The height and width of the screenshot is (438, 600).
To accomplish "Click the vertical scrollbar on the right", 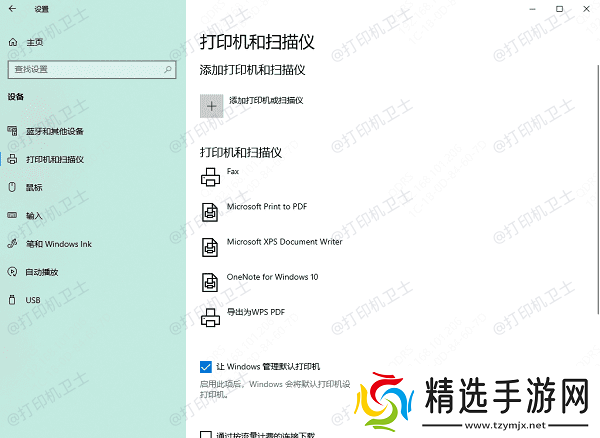I will tap(598, 189).
